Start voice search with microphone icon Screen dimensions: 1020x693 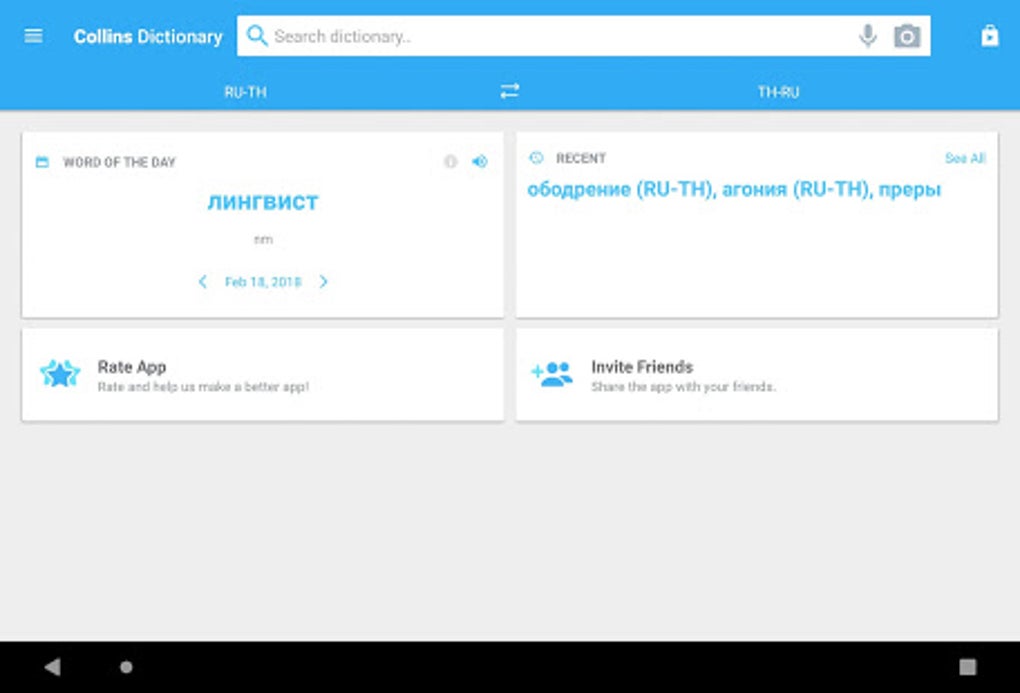[868, 36]
